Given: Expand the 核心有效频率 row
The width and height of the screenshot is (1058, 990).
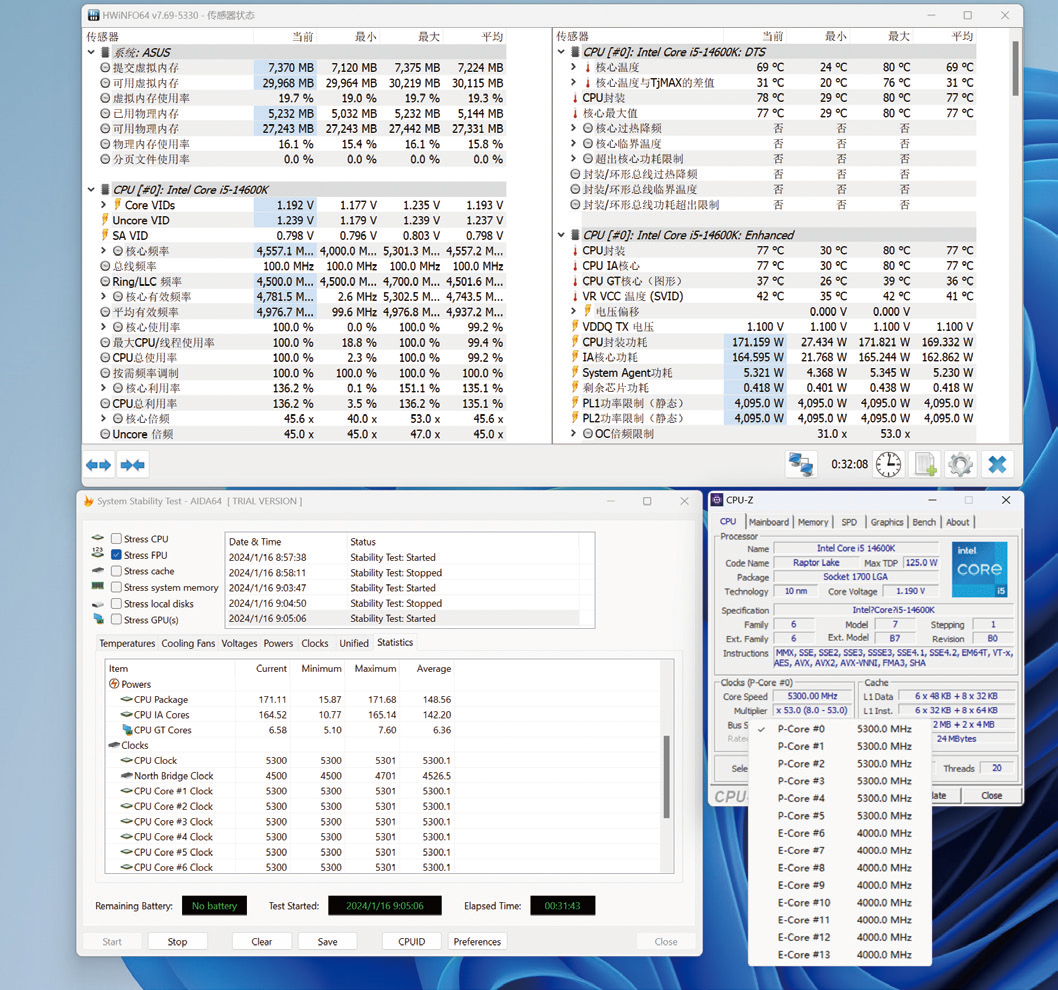Looking at the screenshot, I should (x=103, y=296).
